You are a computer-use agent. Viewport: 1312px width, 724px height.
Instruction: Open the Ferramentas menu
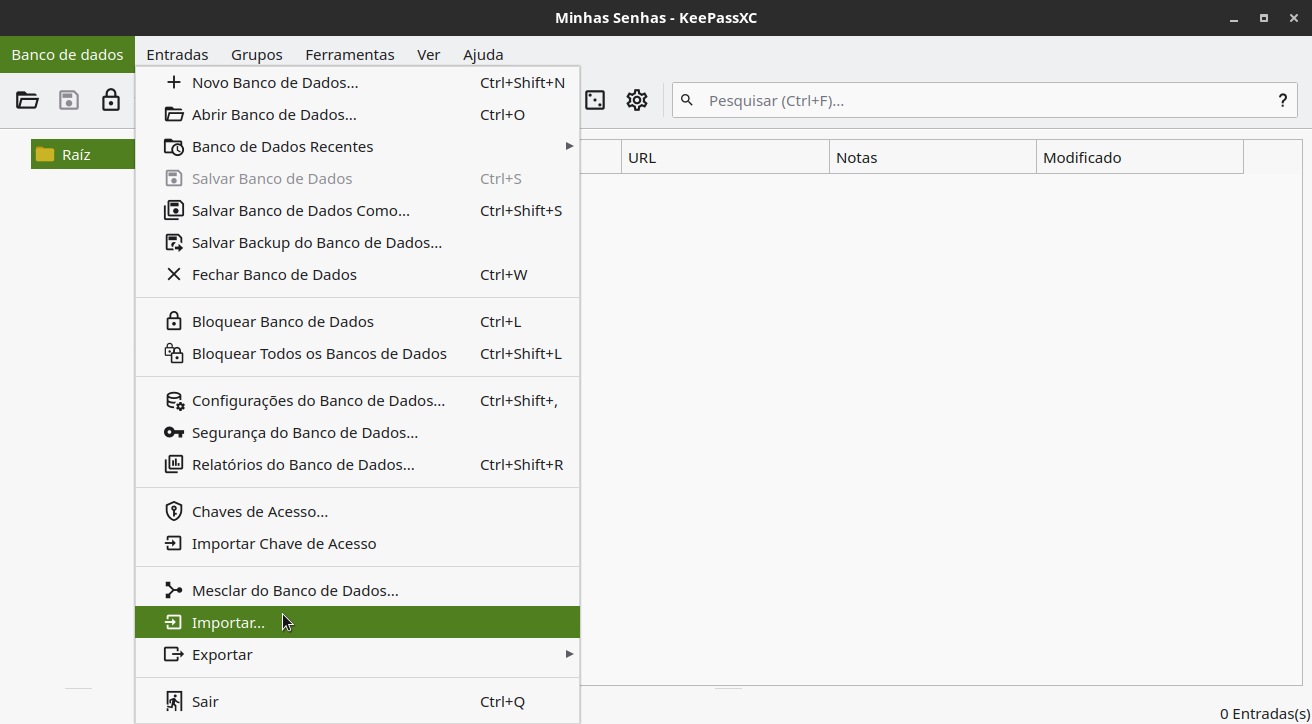click(350, 54)
